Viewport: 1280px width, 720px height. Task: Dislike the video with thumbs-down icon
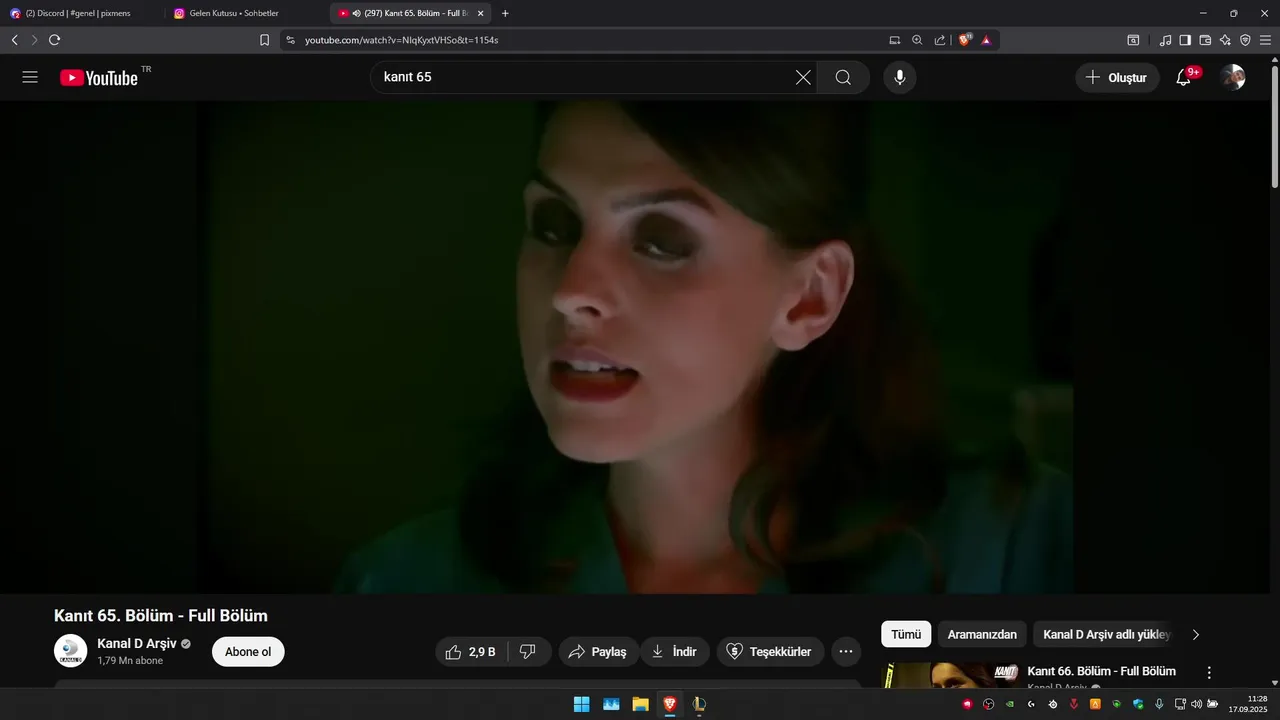click(528, 652)
